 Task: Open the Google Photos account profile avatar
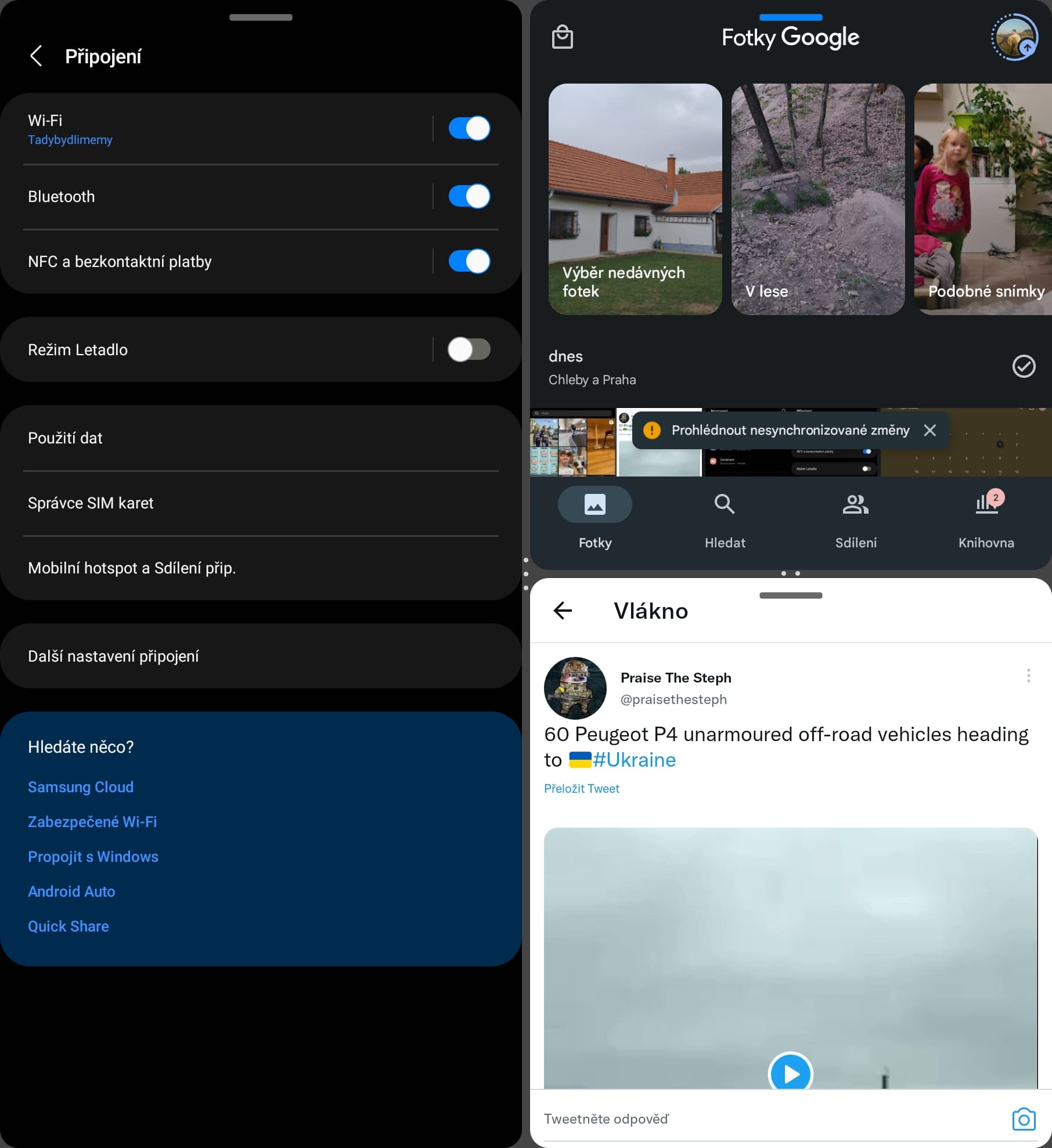tap(1014, 38)
